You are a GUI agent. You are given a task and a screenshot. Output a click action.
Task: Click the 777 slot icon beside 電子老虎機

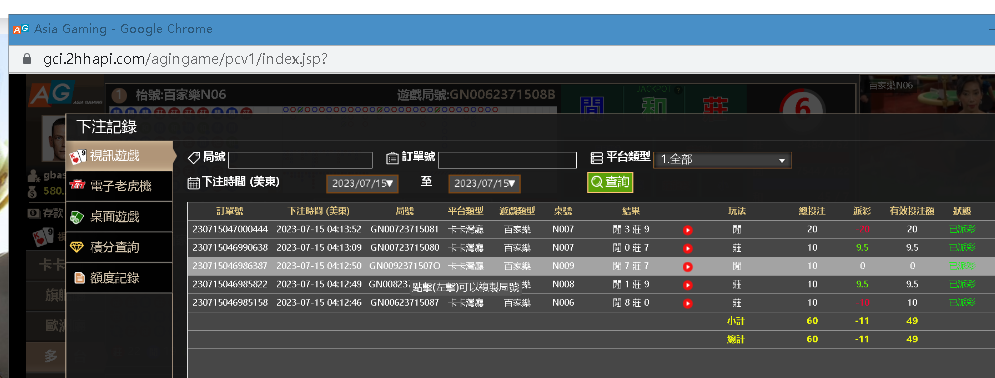(x=77, y=185)
